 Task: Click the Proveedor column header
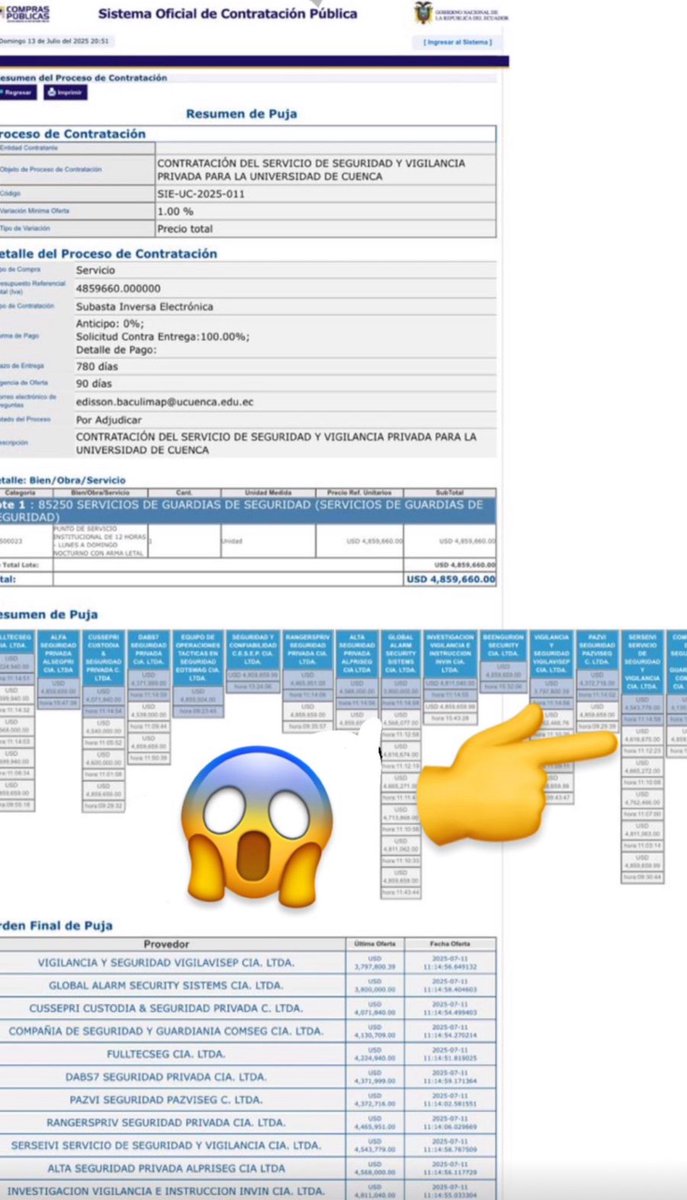click(x=166, y=944)
